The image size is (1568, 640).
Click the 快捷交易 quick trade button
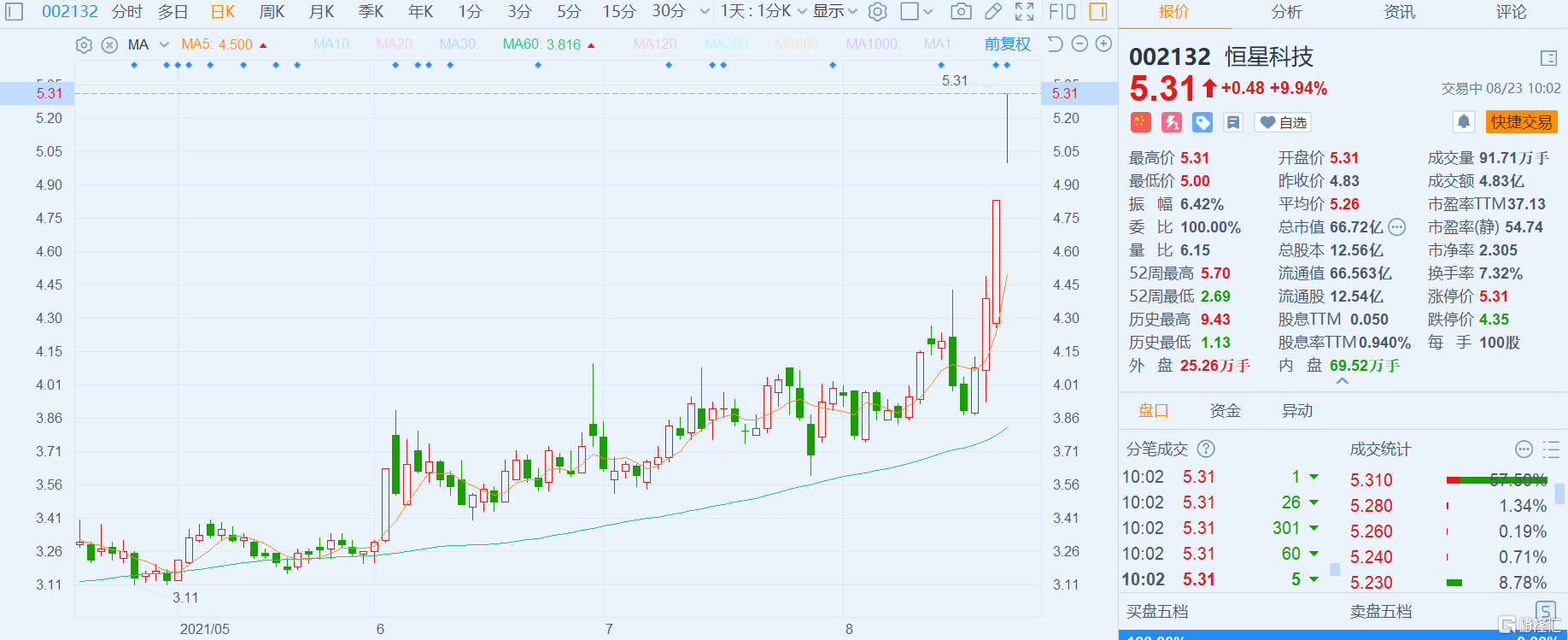1522,122
